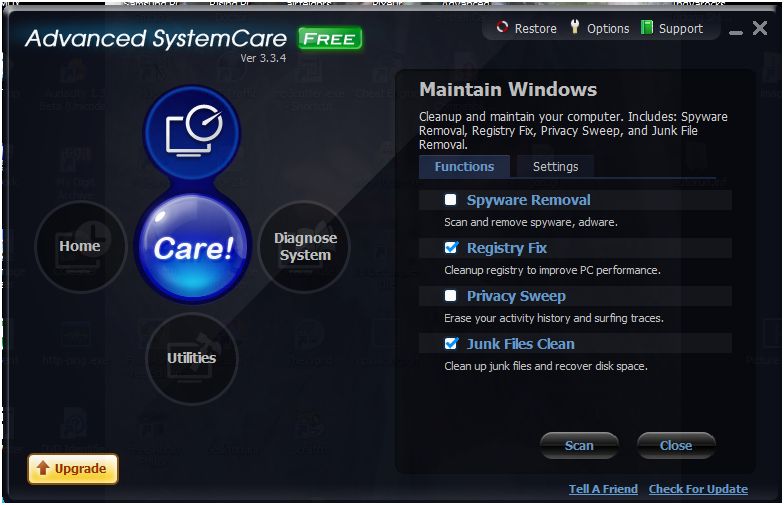Click the Options wrench icon

pyautogui.click(x=574, y=26)
